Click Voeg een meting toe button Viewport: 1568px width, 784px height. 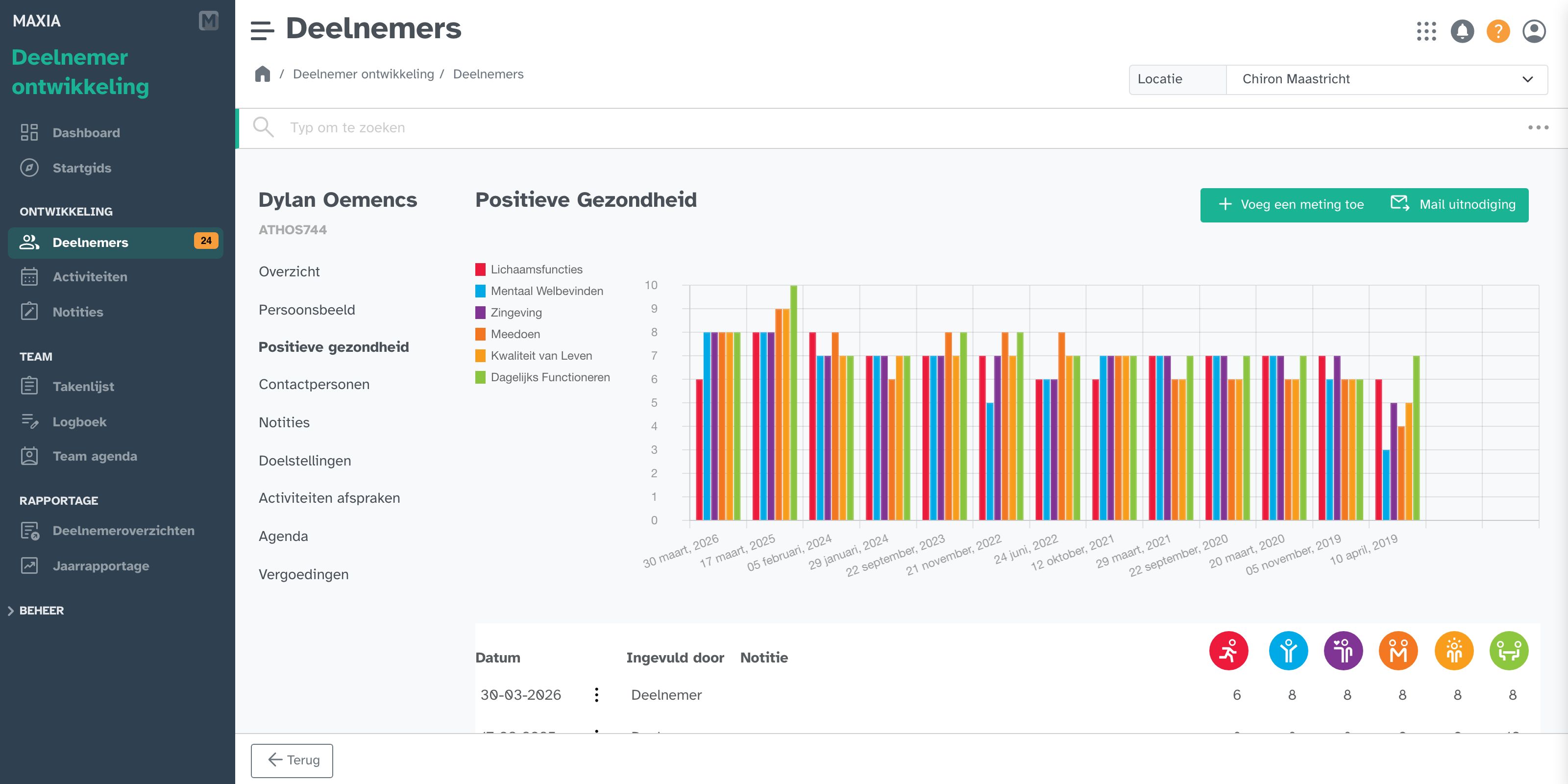[1291, 204]
